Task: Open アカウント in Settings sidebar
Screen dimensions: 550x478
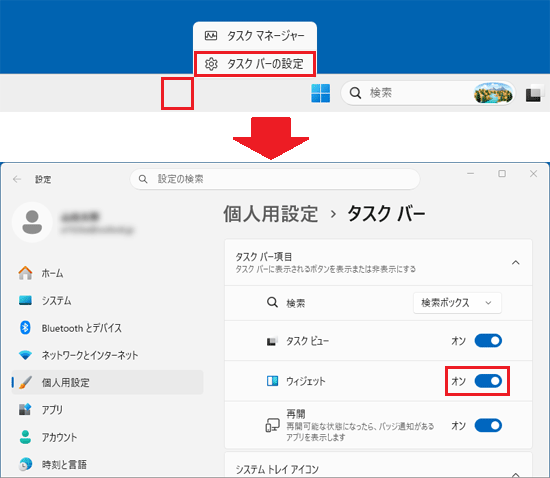Action: pos(107,437)
